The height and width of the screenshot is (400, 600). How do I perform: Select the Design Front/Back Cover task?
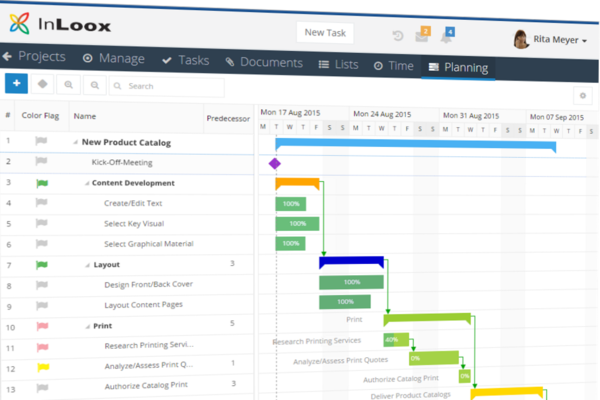(x=148, y=284)
